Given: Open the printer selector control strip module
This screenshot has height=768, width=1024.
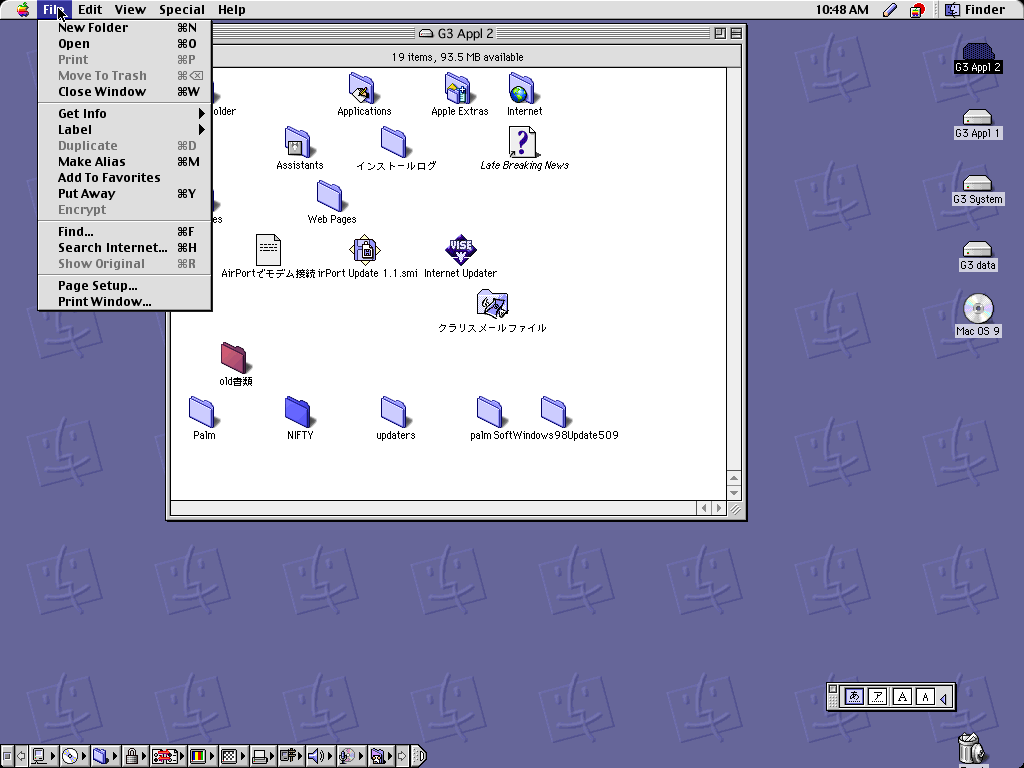Looking at the screenshot, I should 263,756.
